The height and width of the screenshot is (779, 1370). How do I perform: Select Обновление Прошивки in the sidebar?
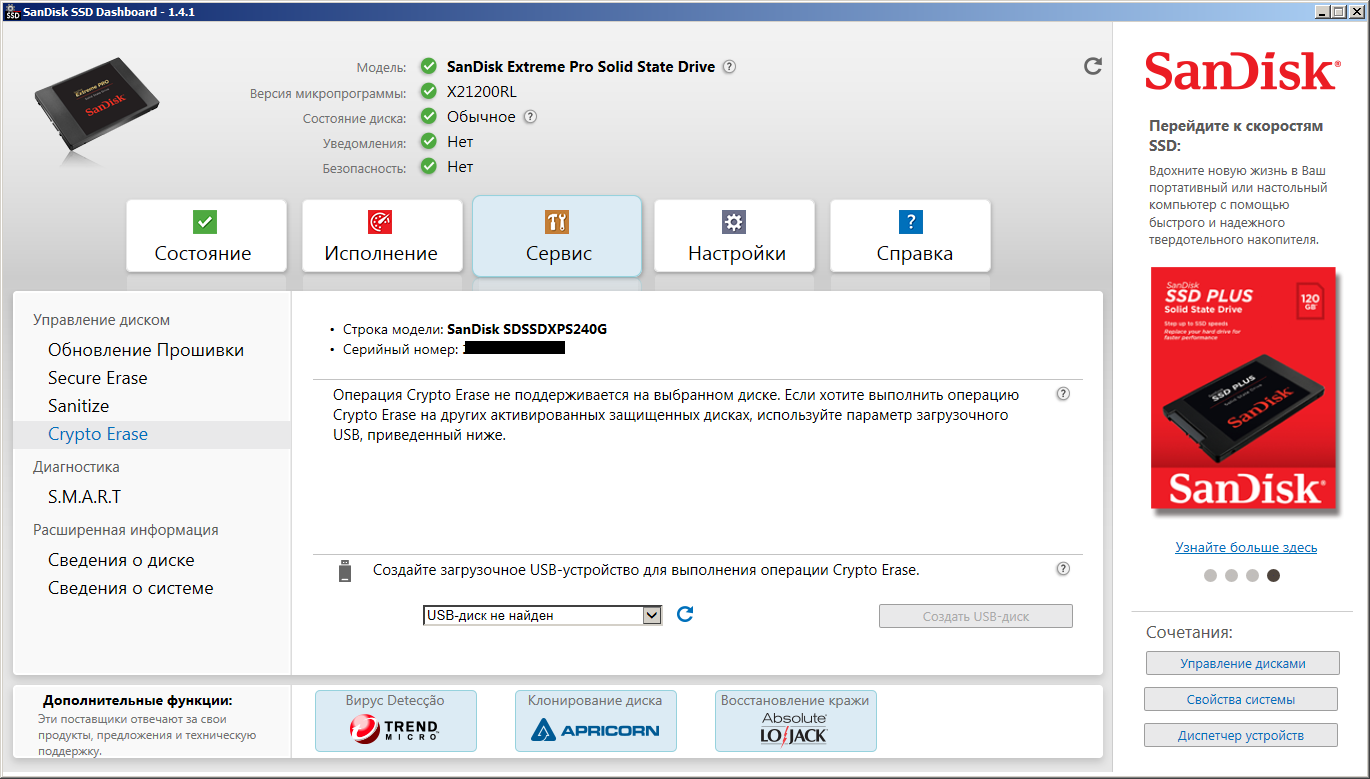pos(146,350)
